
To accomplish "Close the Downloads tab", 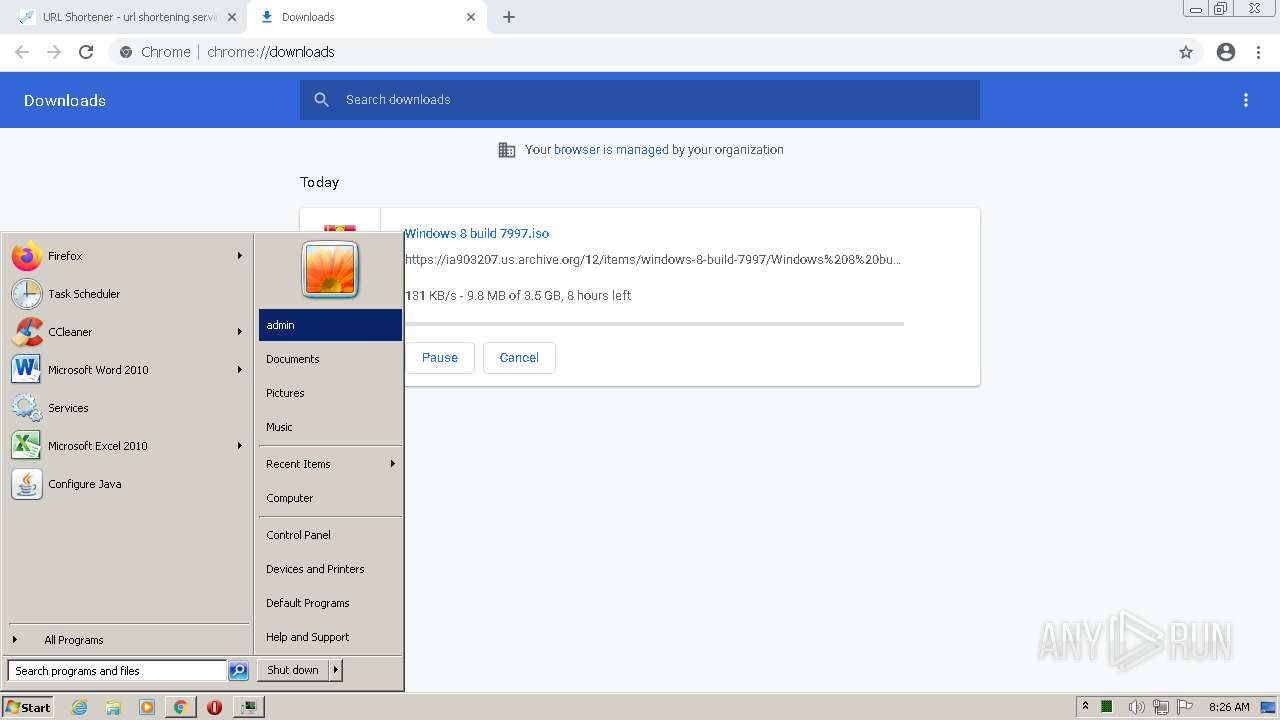I will [471, 17].
